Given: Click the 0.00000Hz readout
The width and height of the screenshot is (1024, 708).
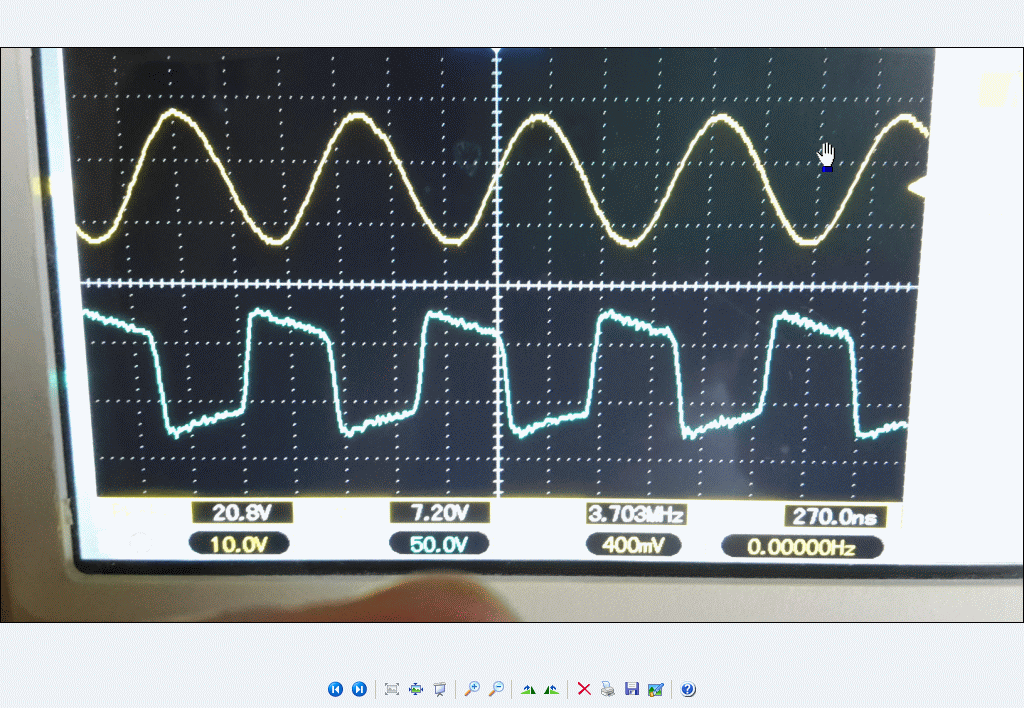Looking at the screenshot, I should point(803,547).
